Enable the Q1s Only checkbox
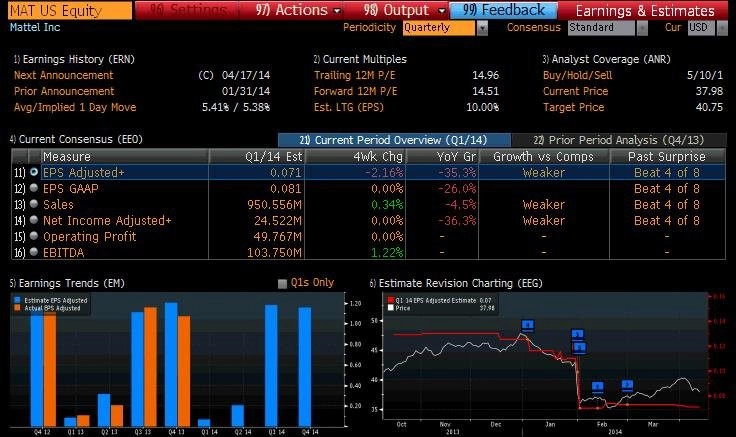The width and height of the screenshot is (736, 437). (x=282, y=284)
